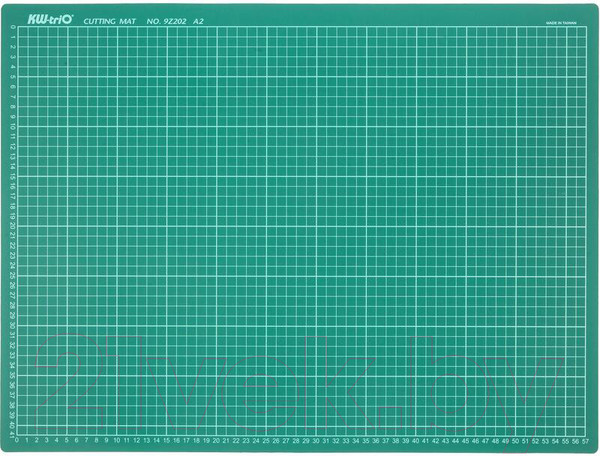Select number 45 on the bottom ruler
The width and height of the screenshot is (600, 456).
[466, 441]
